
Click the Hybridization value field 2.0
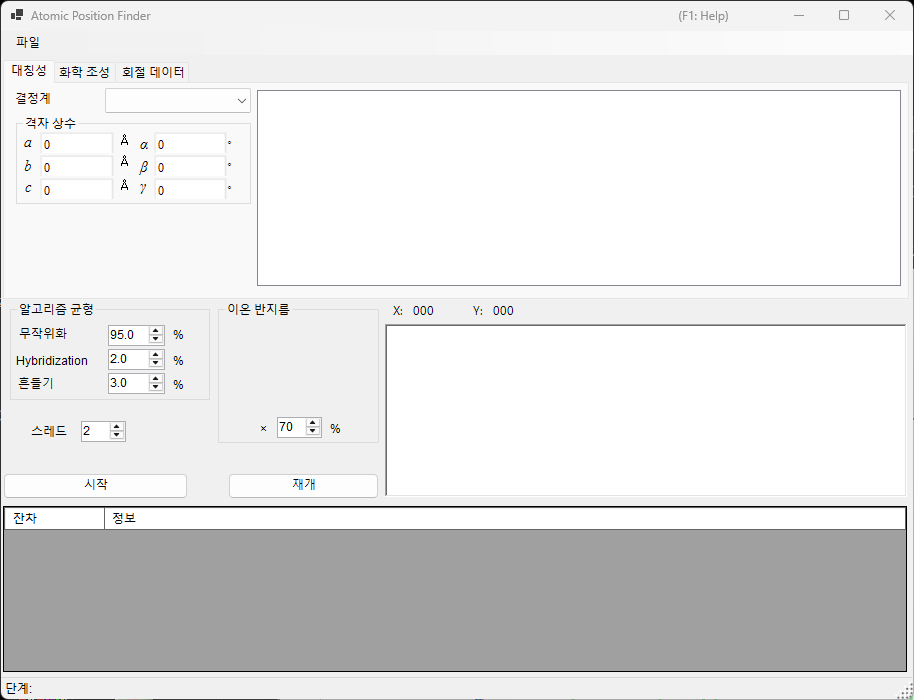coord(129,359)
